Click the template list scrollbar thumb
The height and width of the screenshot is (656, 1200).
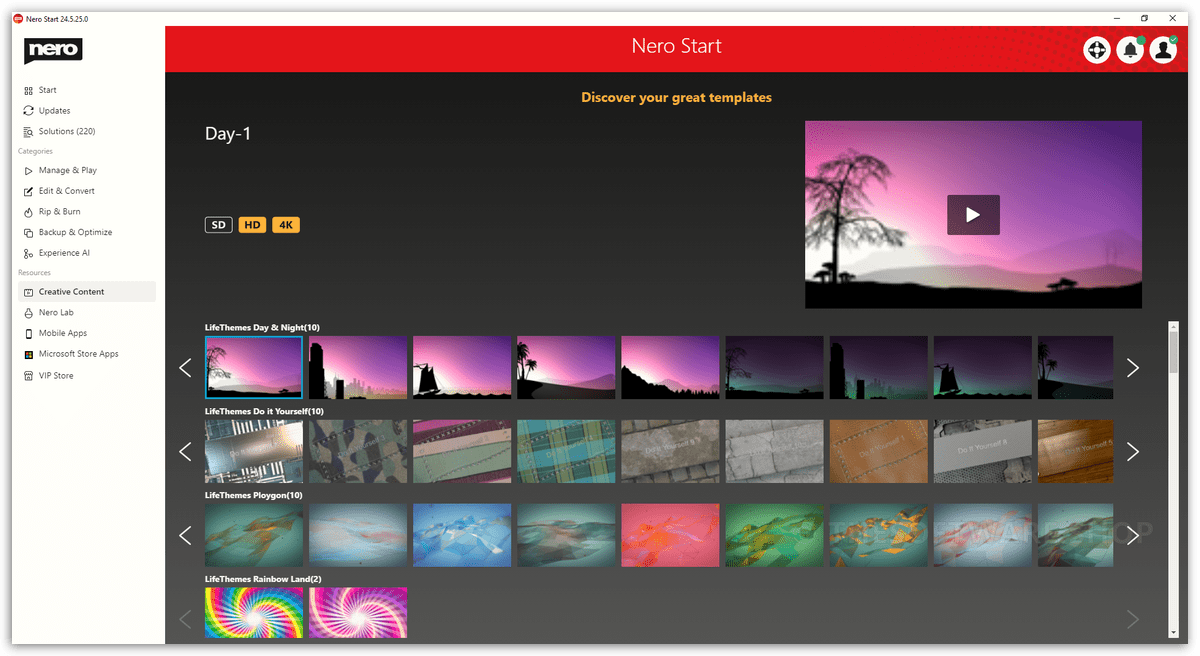[x=1174, y=352]
